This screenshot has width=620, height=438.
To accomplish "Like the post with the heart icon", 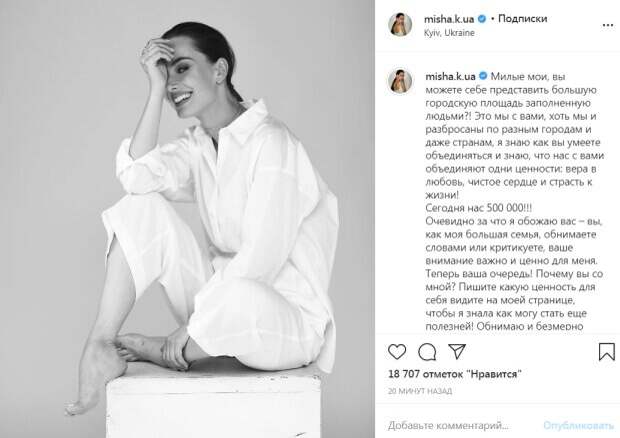I will [x=397, y=351].
